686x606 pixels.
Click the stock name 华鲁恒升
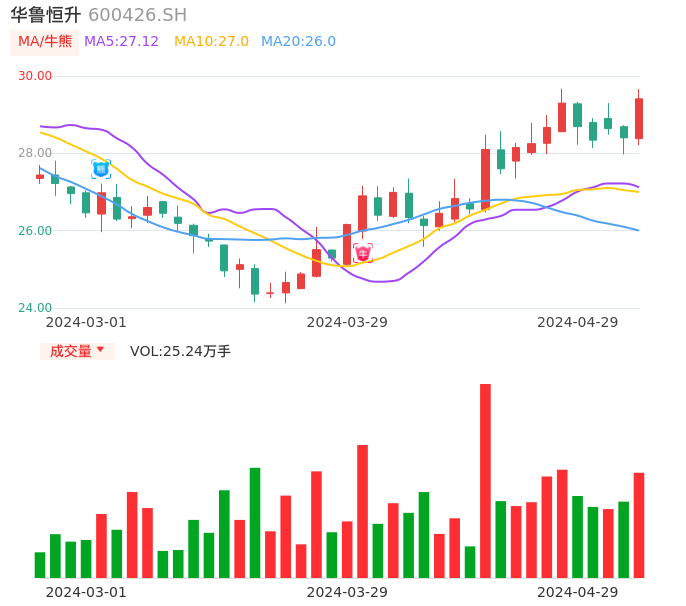(x=46, y=15)
